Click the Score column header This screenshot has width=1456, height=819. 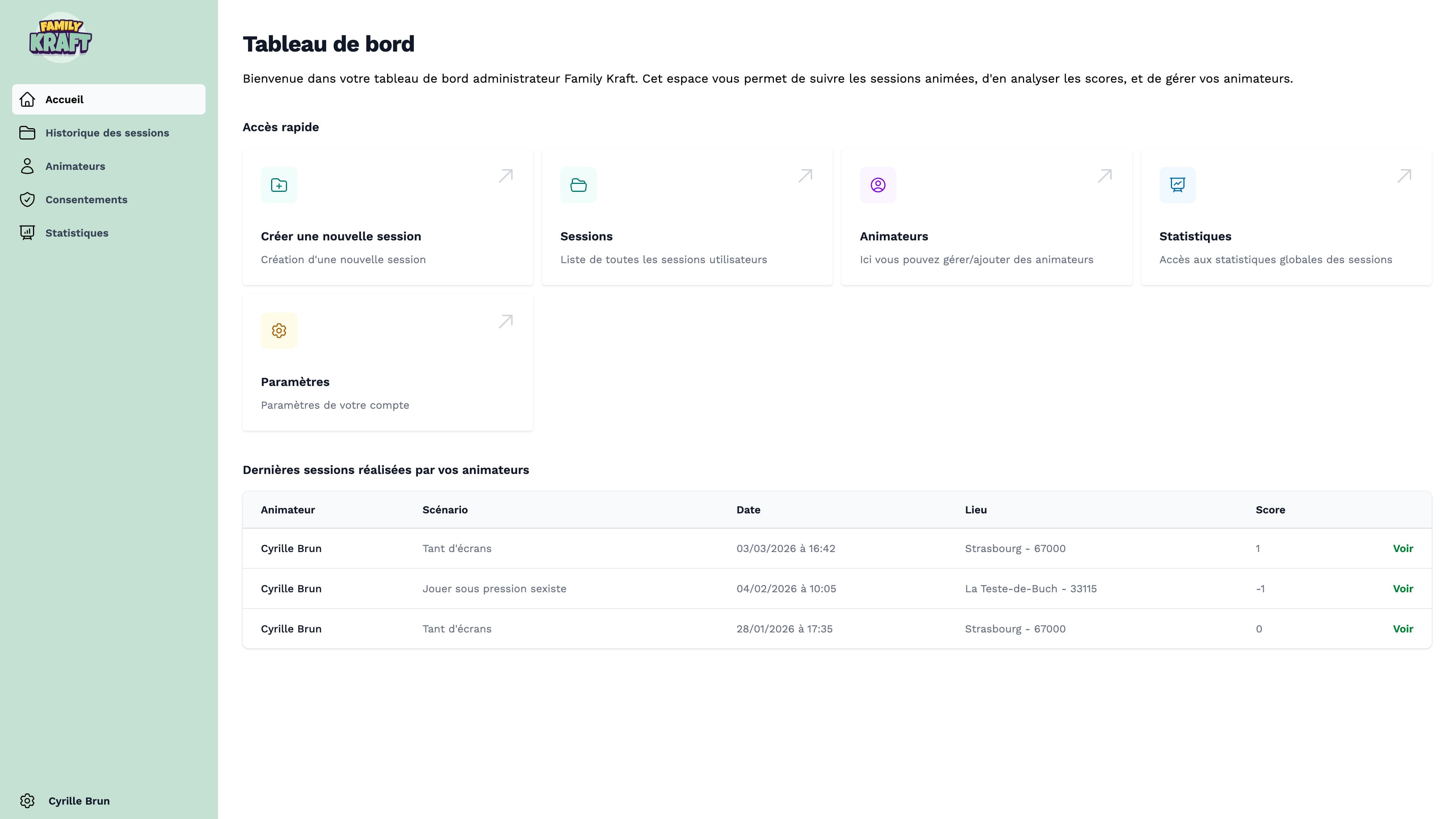(1270, 510)
